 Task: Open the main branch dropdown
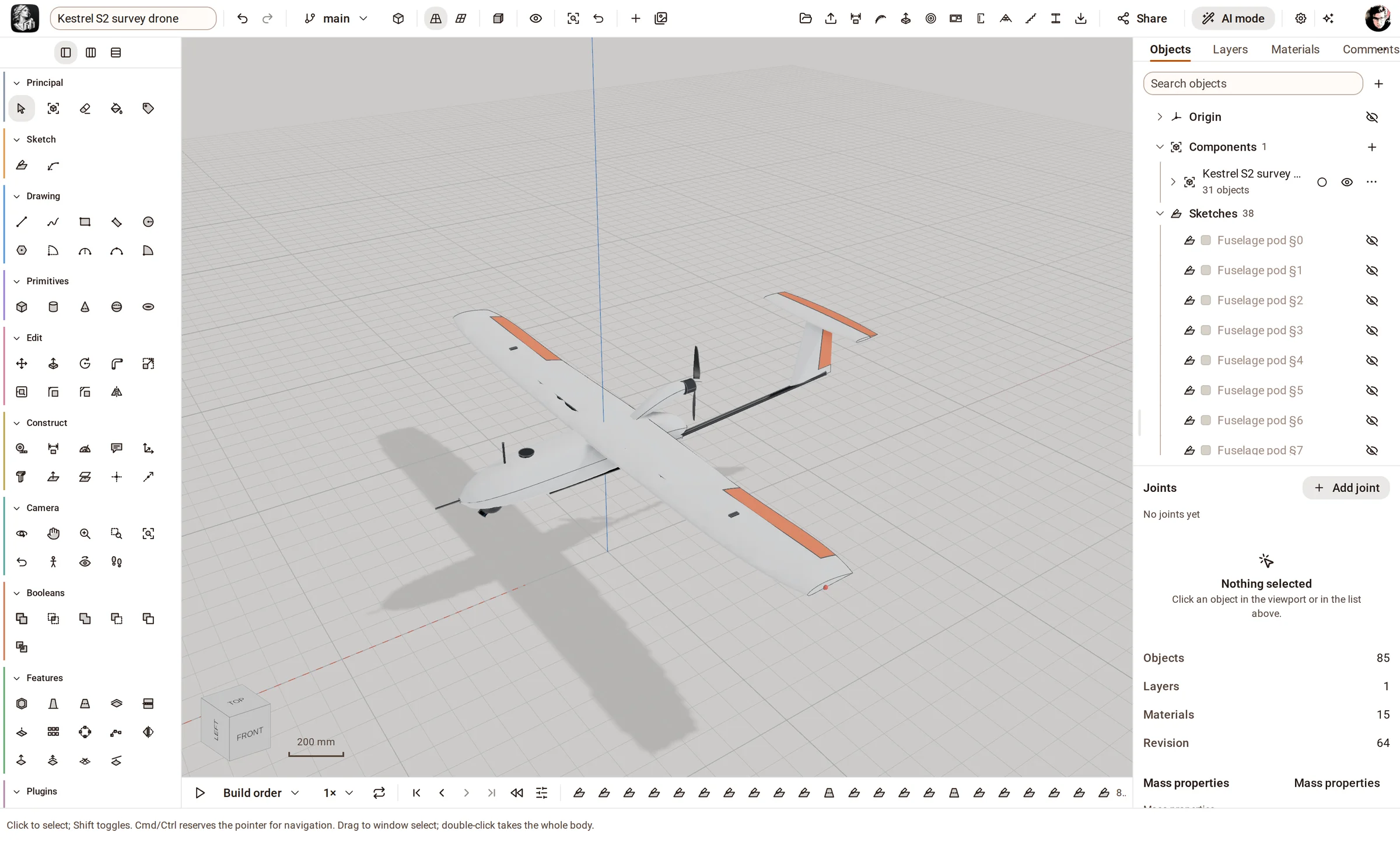[x=336, y=19]
